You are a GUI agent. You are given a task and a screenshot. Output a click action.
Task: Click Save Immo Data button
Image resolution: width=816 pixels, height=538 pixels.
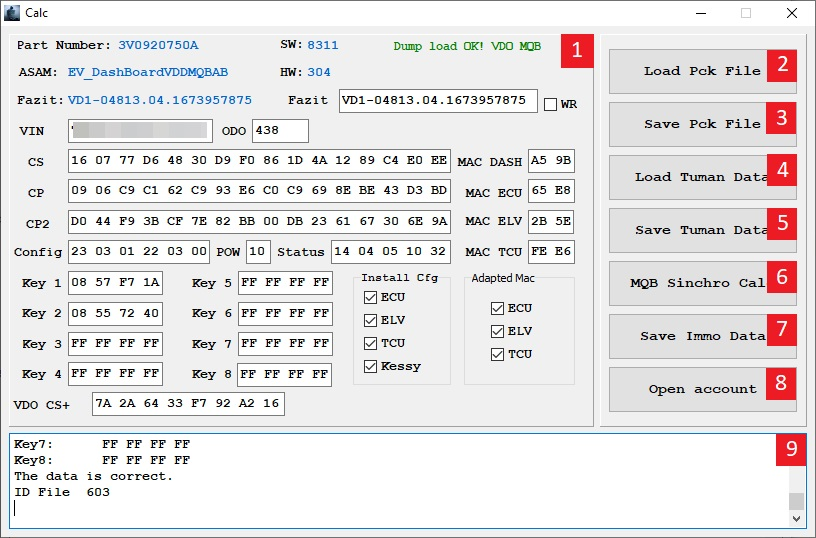(x=703, y=337)
